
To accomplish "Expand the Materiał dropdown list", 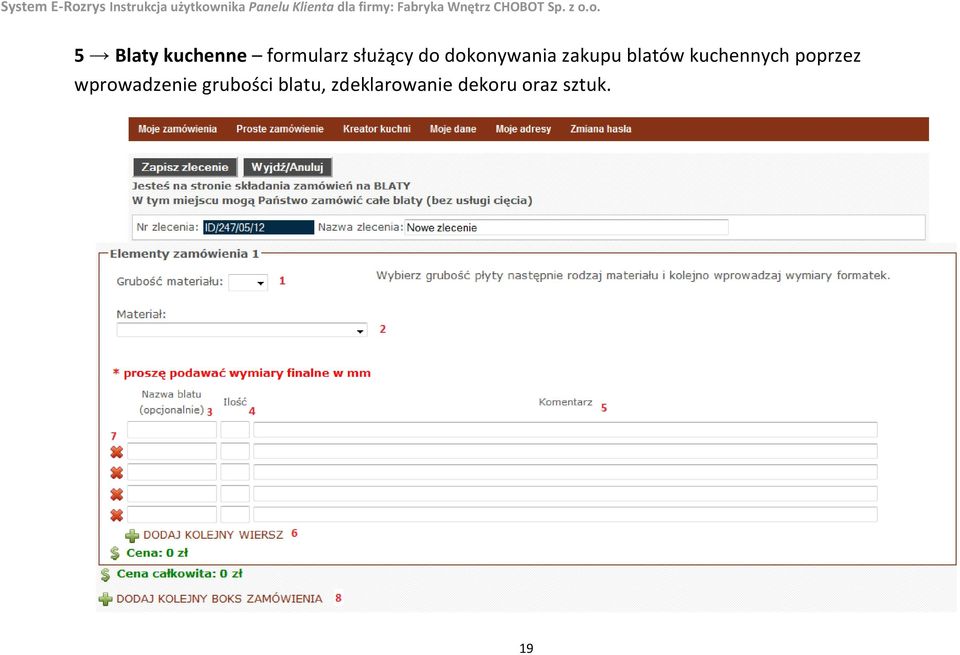I will pyautogui.click(x=242, y=330).
